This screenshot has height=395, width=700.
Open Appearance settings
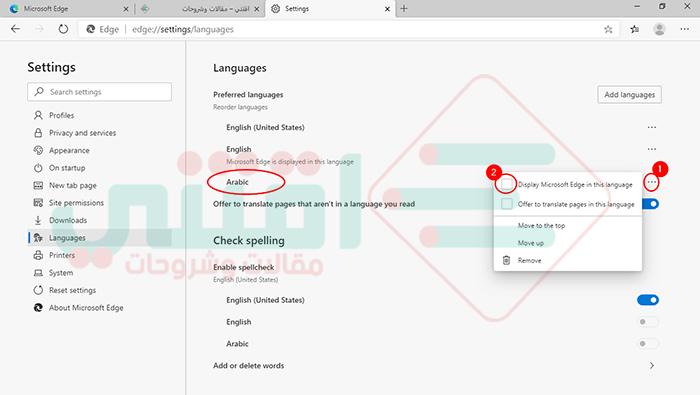69,150
